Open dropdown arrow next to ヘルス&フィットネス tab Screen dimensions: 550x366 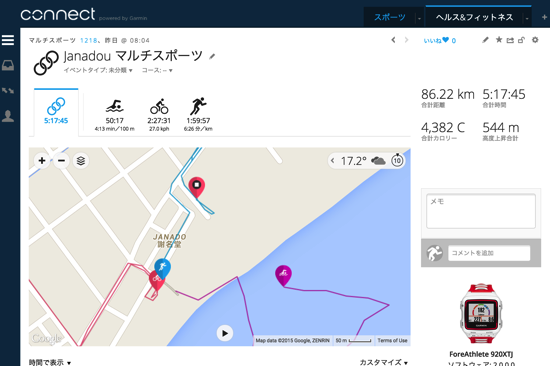[527, 18]
